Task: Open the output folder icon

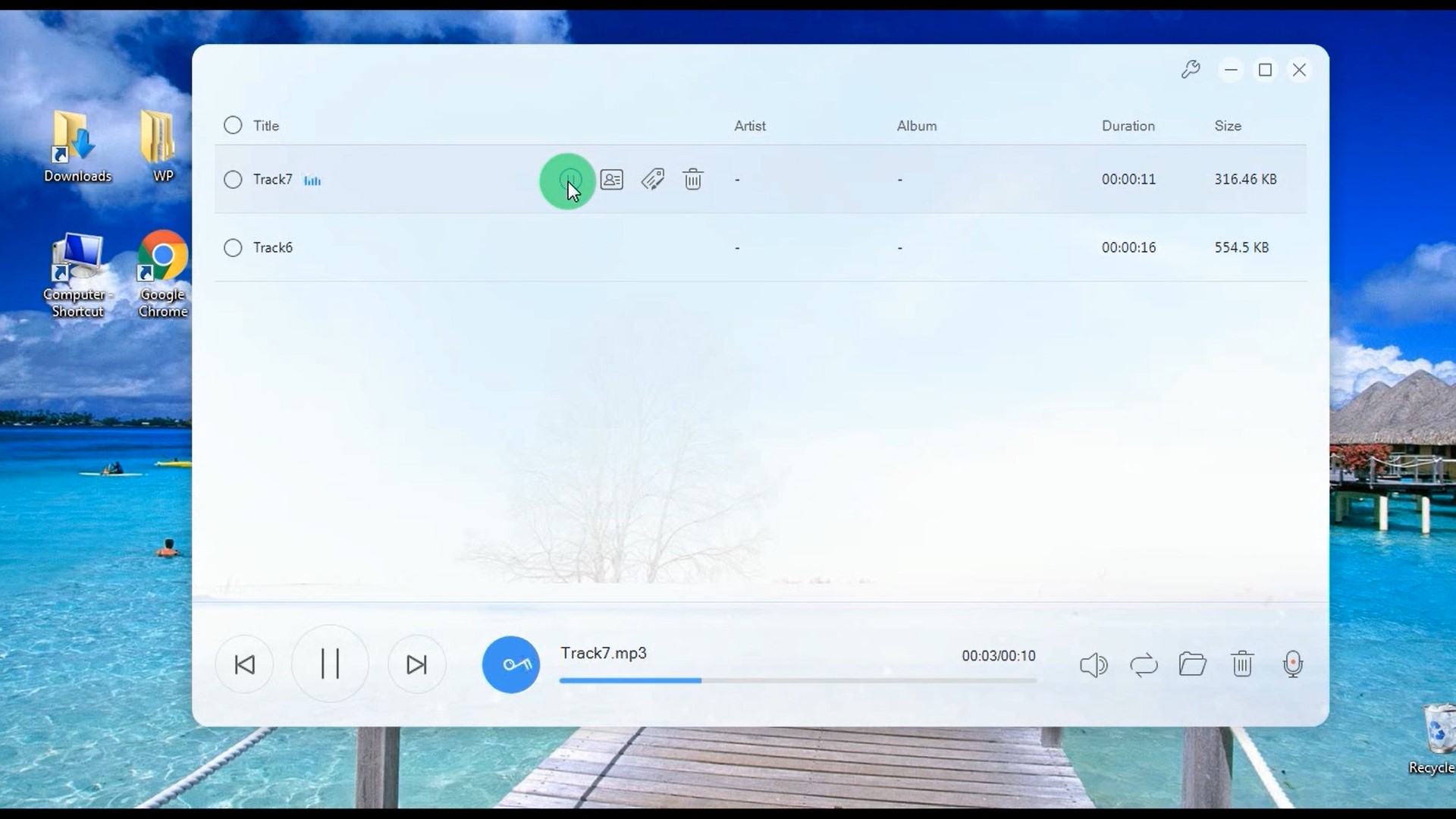Action: click(x=1192, y=664)
